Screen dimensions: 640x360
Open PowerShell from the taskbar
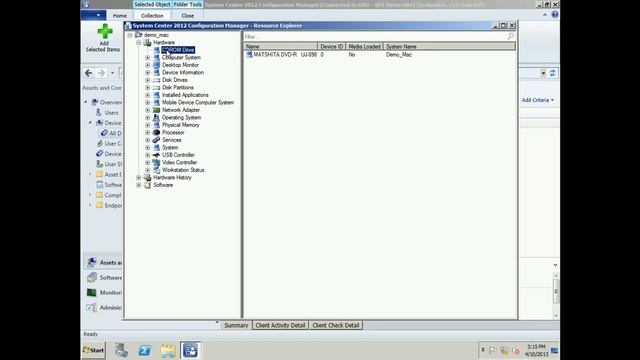144,350
